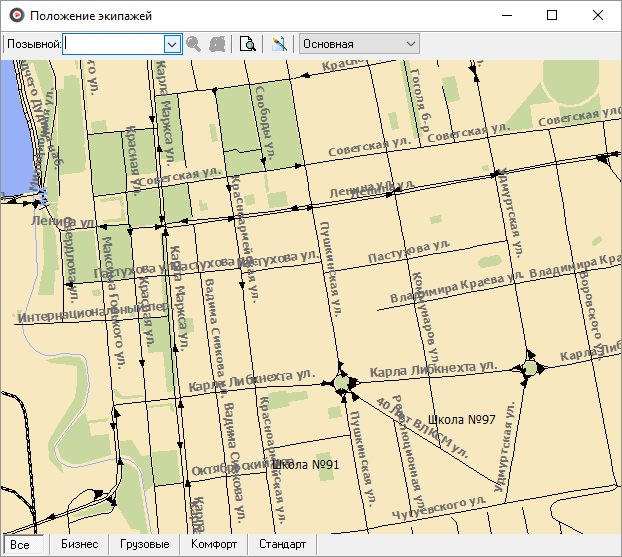The height and width of the screenshot is (557, 622).
Task: Expand the Позывной combo box arrow
Action: click(x=171, y=44)
